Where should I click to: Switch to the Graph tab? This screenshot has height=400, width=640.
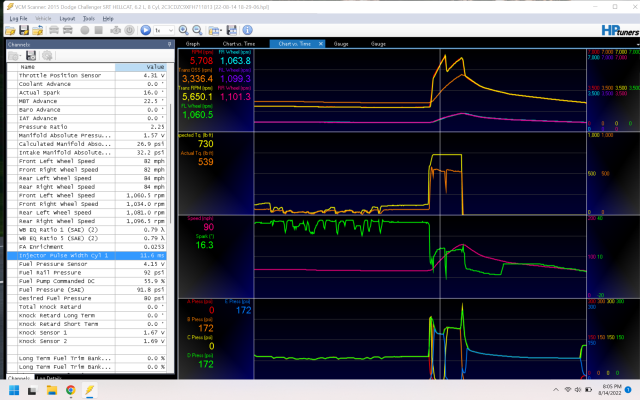(x=193, y=44)
